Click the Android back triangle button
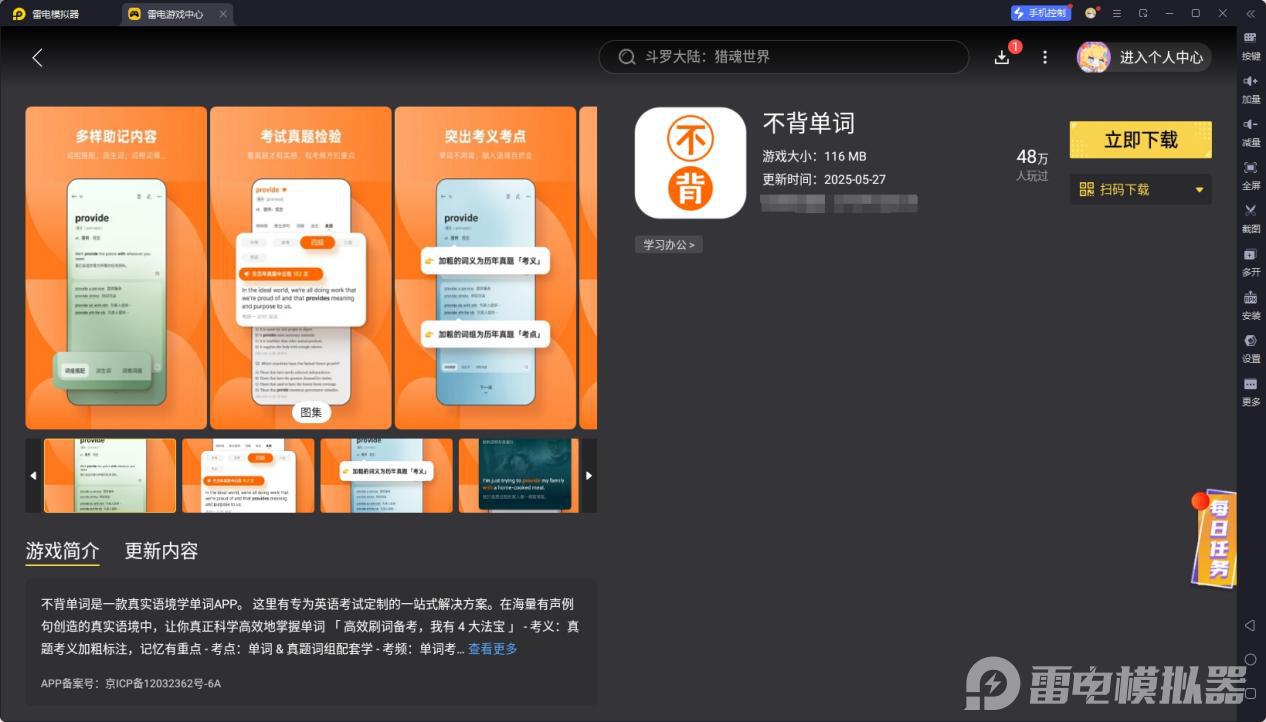This screenshot has width=1266, height=722. tap(1250, 625)
